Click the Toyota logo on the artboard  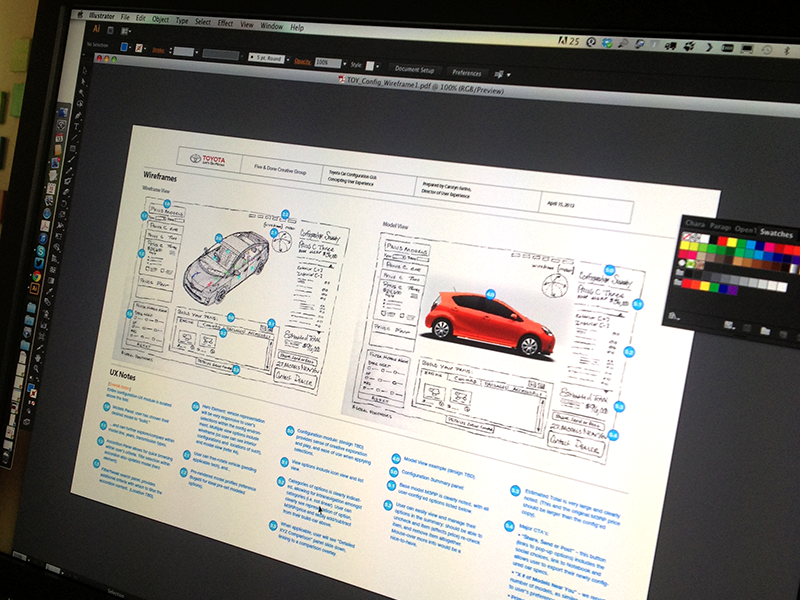point(208,160)
